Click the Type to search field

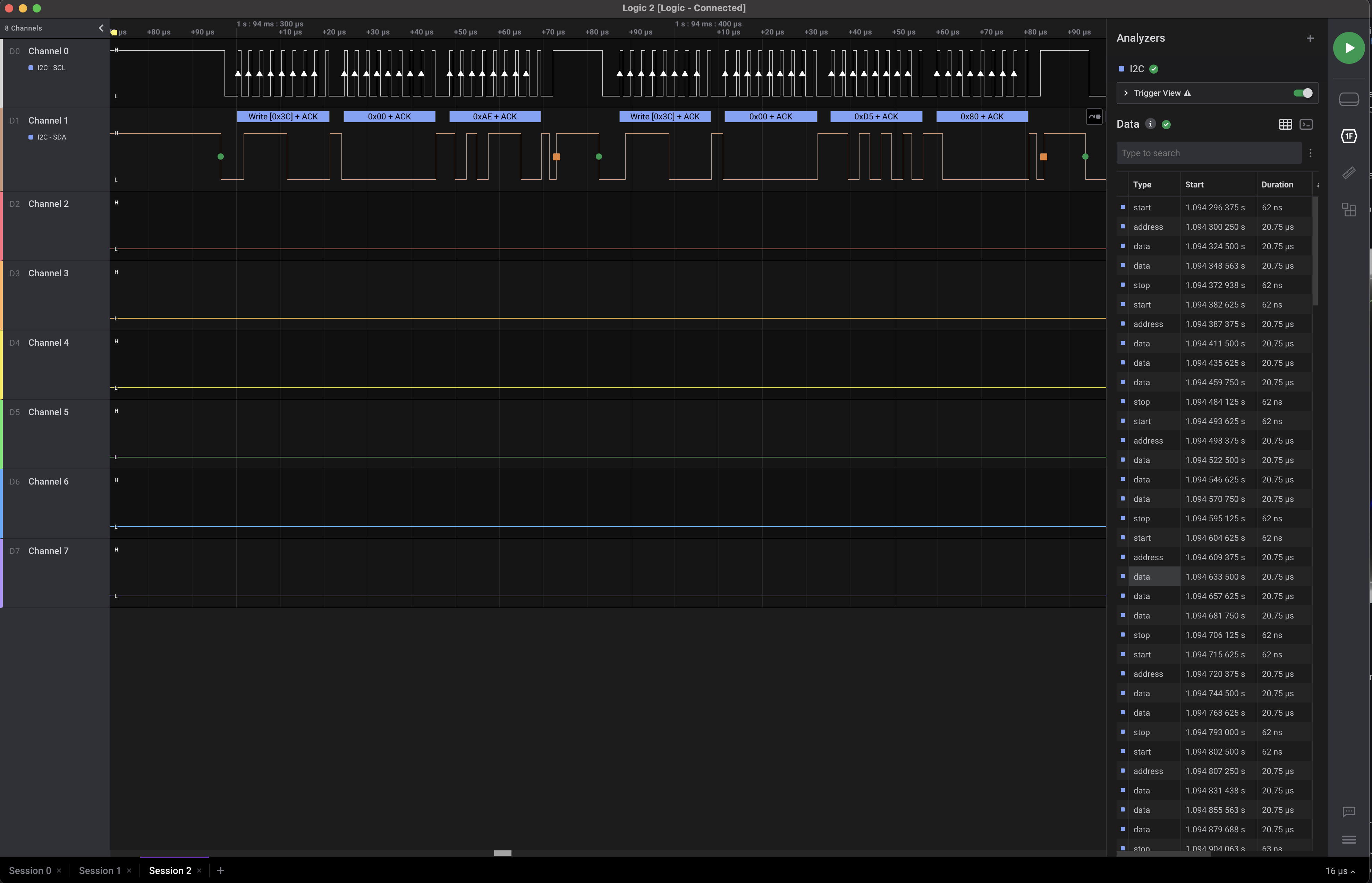tap(1208, 153)
